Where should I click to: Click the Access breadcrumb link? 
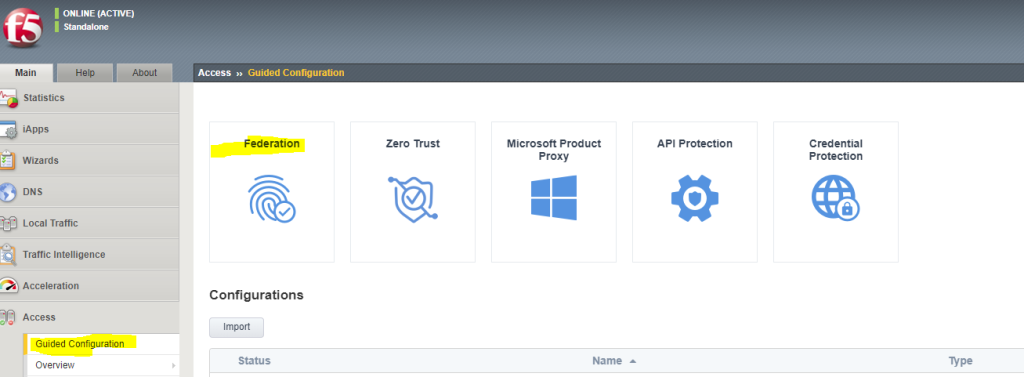point(214,73)
